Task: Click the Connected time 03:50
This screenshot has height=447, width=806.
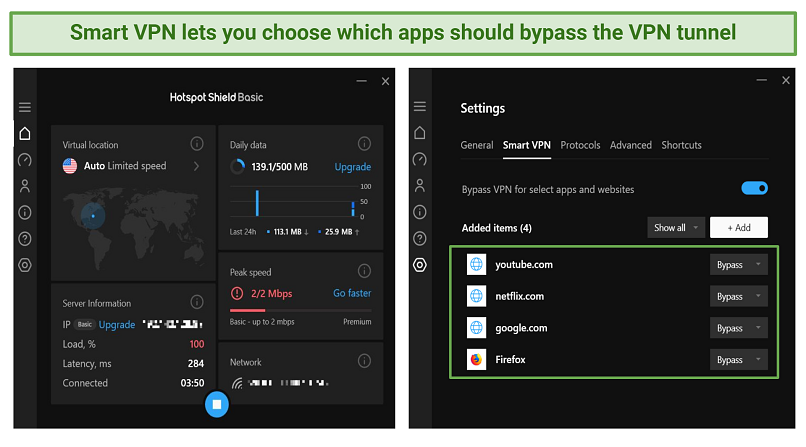Action: coord(192,383)
